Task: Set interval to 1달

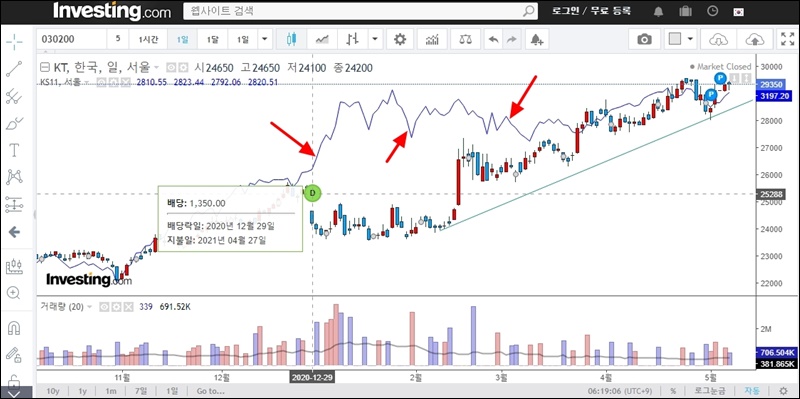Action: [x=212, y=39]
